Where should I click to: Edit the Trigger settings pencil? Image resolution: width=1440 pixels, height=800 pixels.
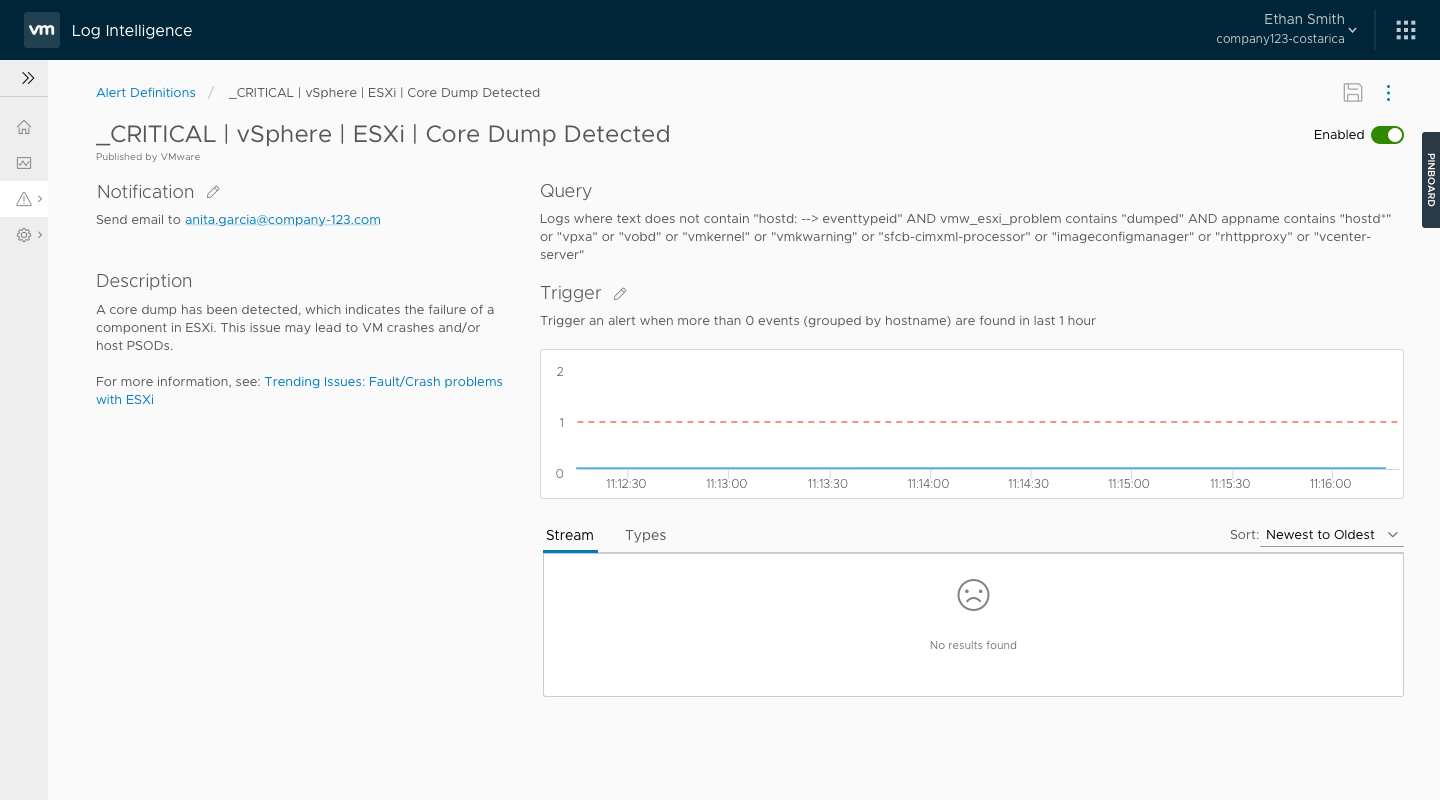tap(620, 293)
